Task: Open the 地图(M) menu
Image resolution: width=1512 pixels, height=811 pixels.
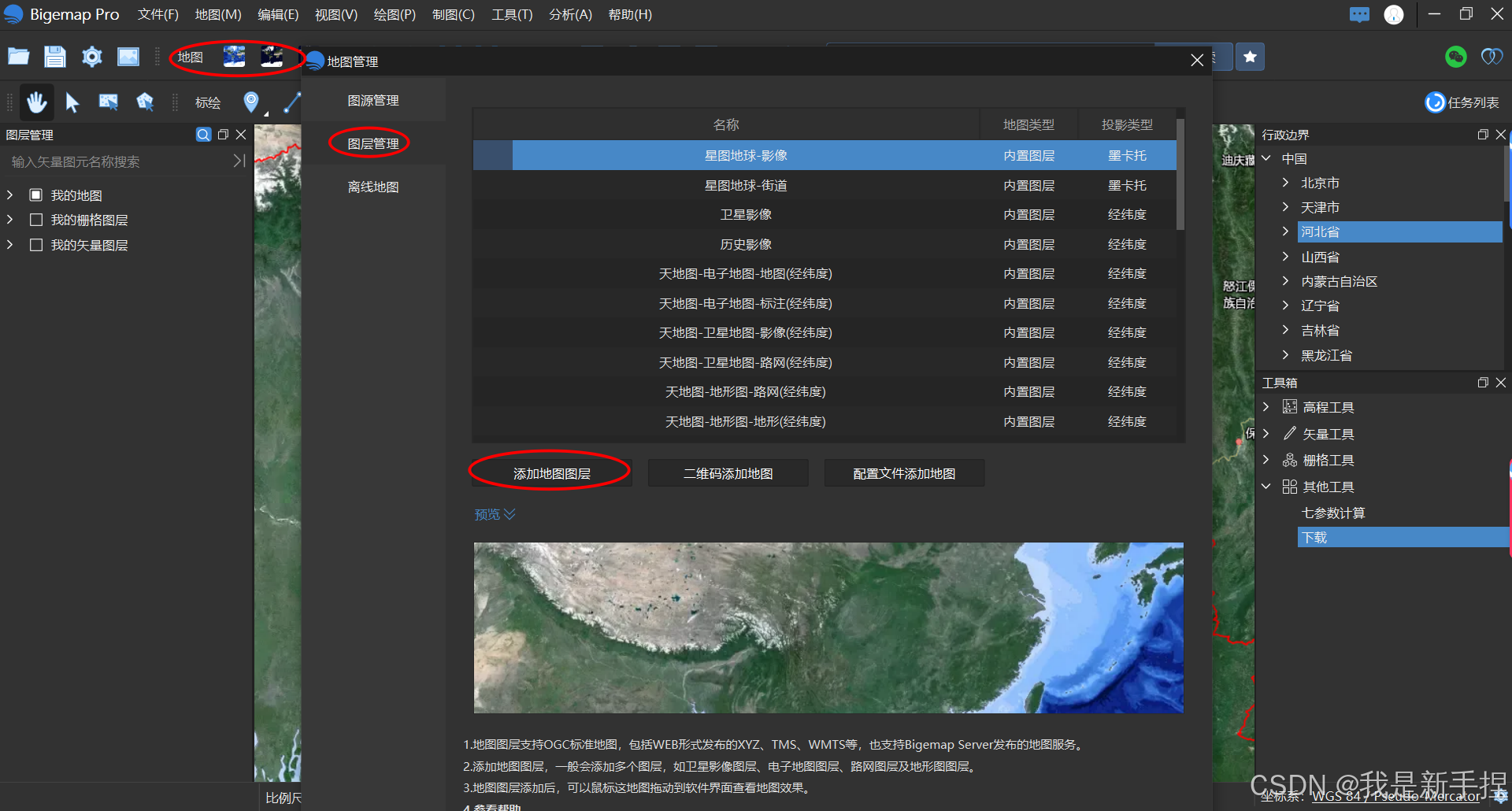Action: click(218, 15)
